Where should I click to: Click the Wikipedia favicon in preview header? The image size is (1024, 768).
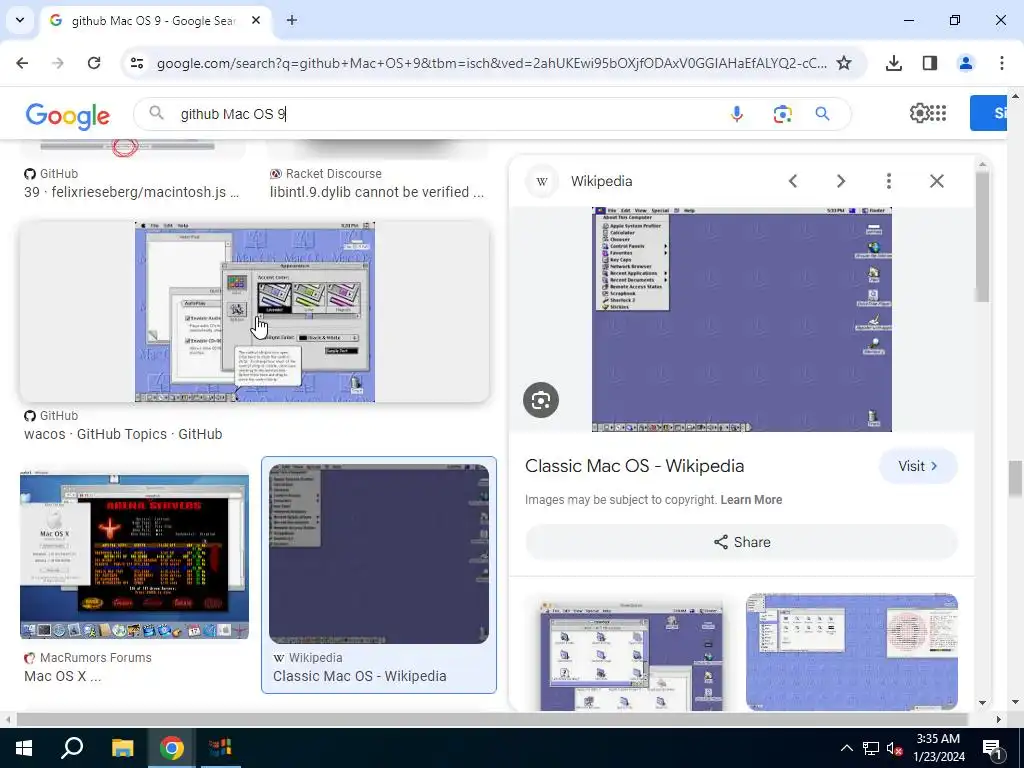coord(542,181)
